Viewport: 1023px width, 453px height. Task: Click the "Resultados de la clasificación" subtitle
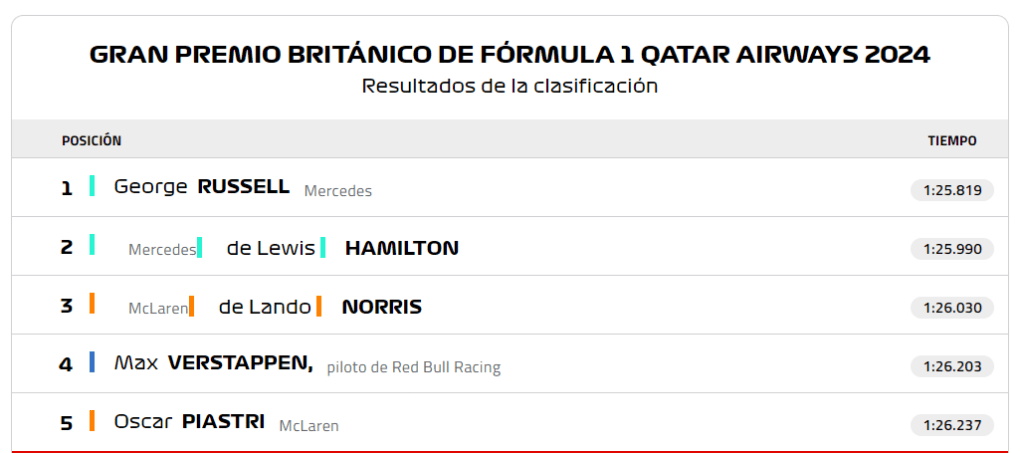[x=510, y=86]
